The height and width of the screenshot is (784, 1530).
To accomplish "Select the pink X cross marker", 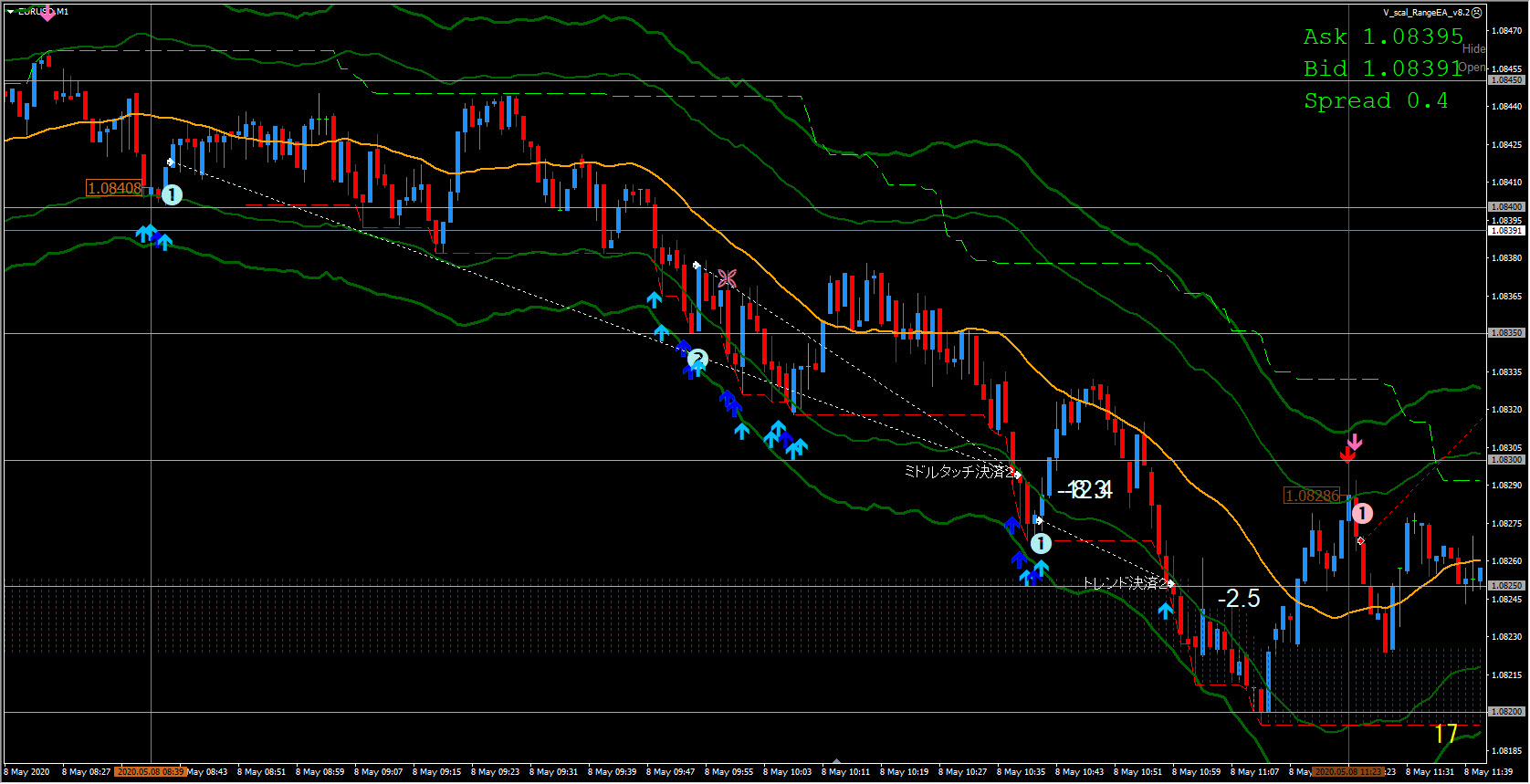I will tap(727, 277).
